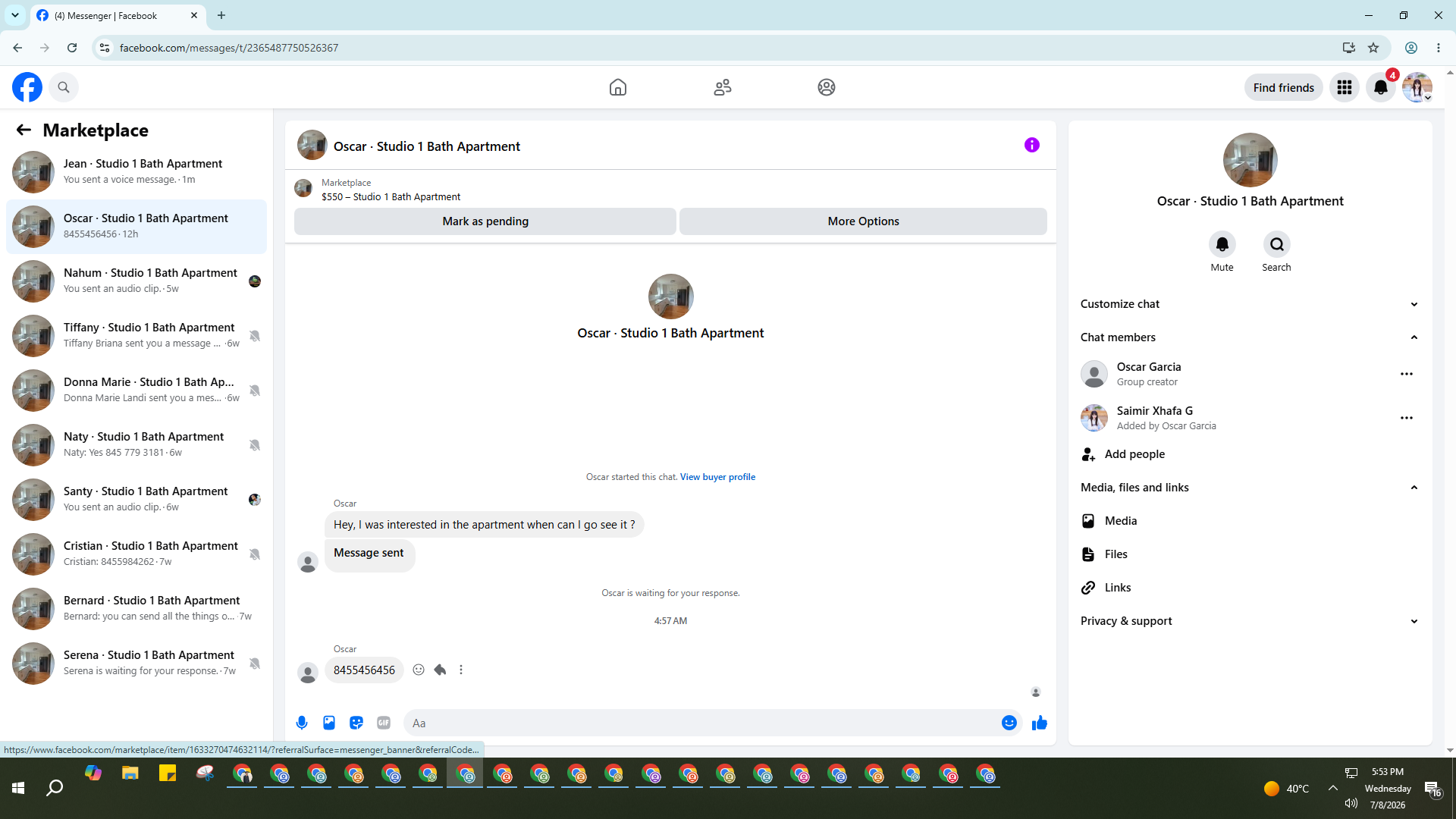The image size is (1456, 819).
Task: Show hidden system tray icons
Action: coord(1332,788)
